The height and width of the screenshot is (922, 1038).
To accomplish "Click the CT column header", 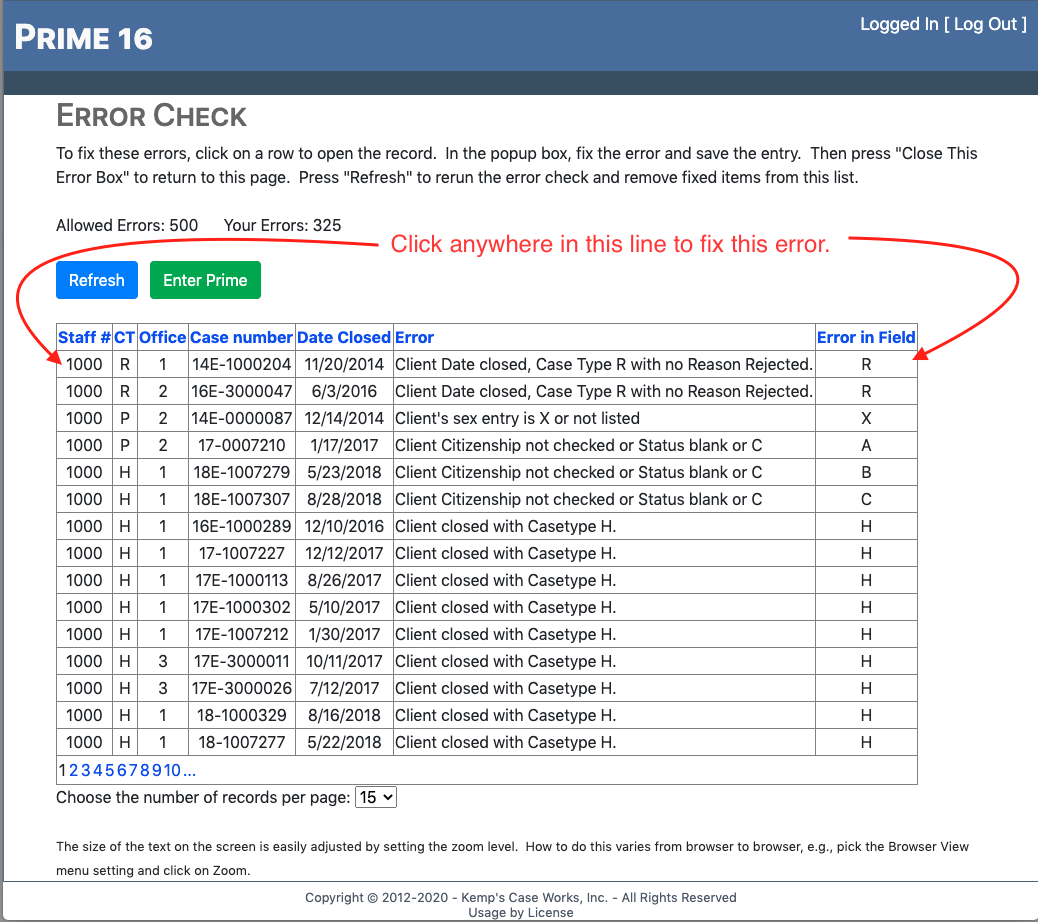I will tap(124, 337).
